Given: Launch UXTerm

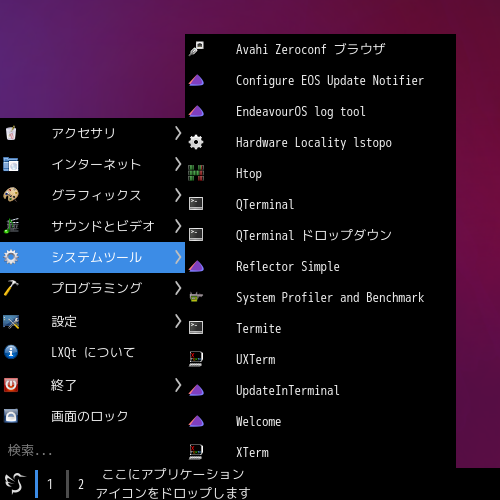Looking at the screenshot, I should pos(320,359).
